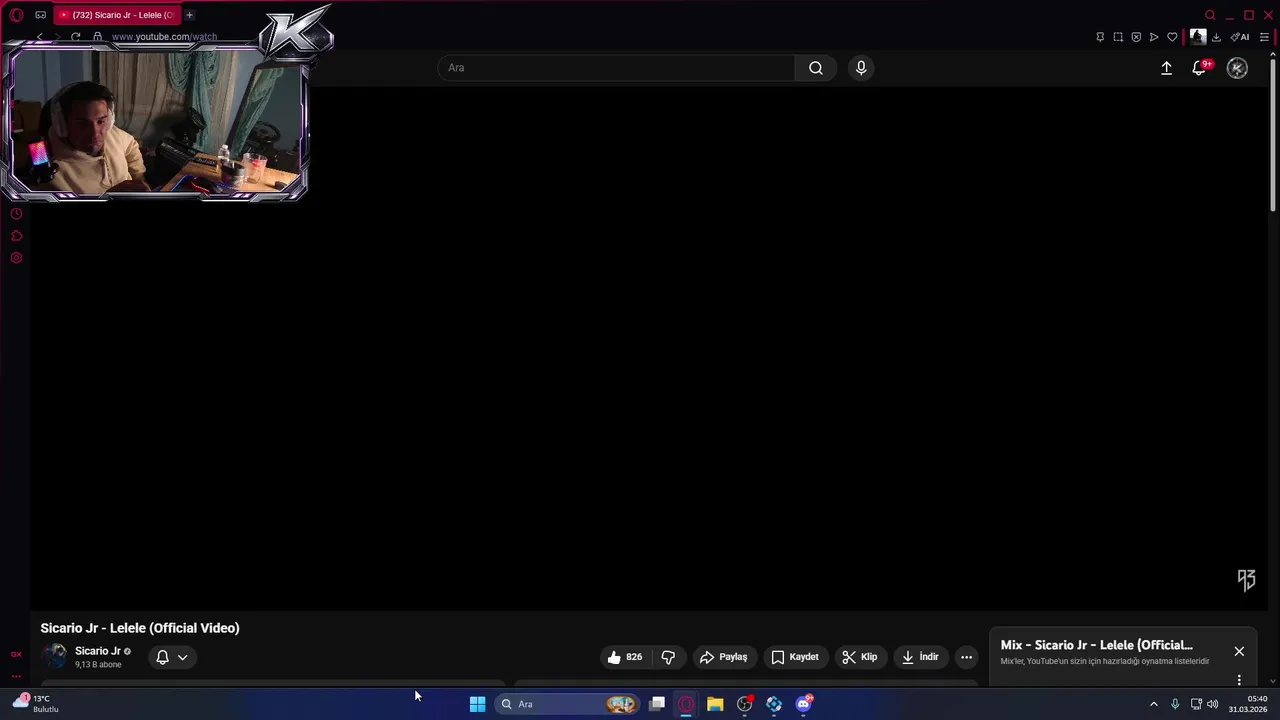Open OBS Studio taskbar icon

point(744,704)
